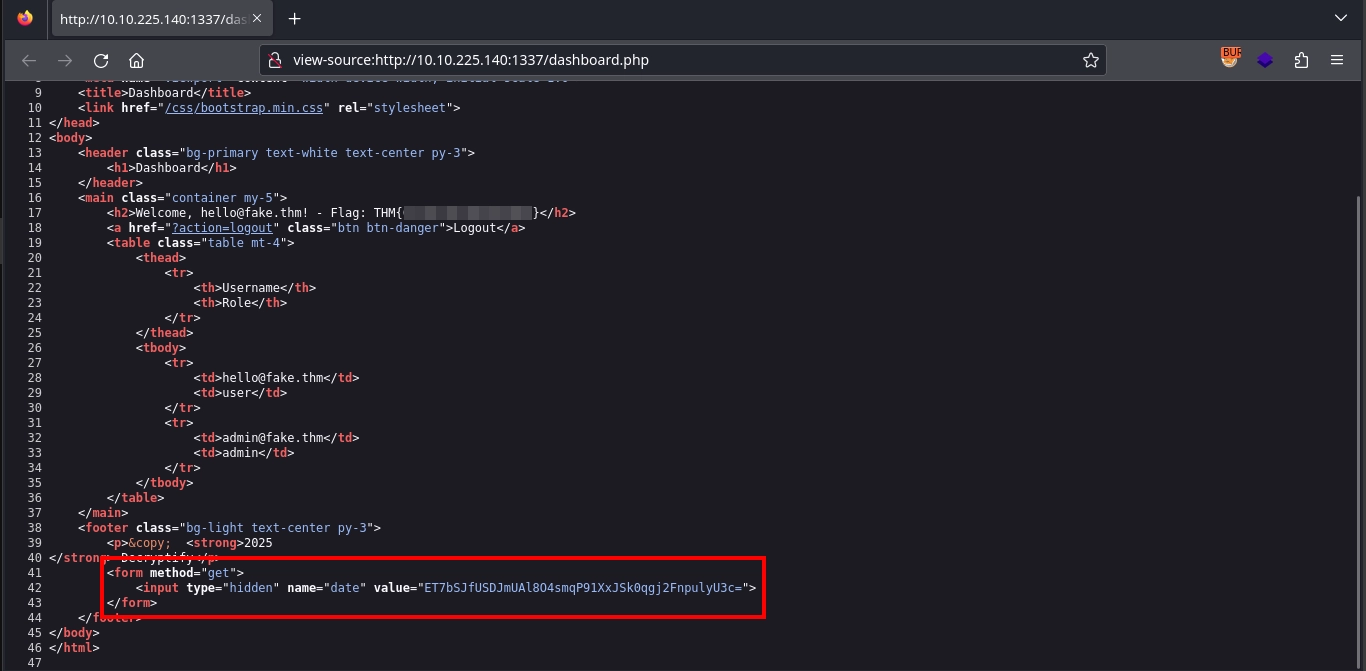
Task: Go to the browser home page
Action: pyautogui.click(x=137, y=60)
